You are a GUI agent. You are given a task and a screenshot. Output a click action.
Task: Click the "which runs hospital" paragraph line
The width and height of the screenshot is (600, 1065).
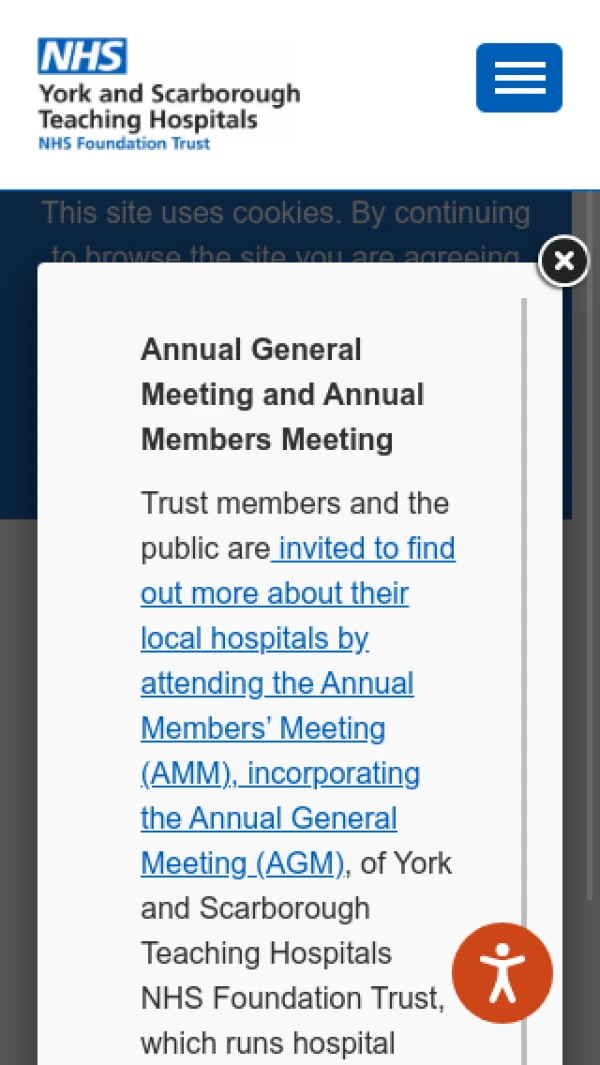[x=267, y=1043]
